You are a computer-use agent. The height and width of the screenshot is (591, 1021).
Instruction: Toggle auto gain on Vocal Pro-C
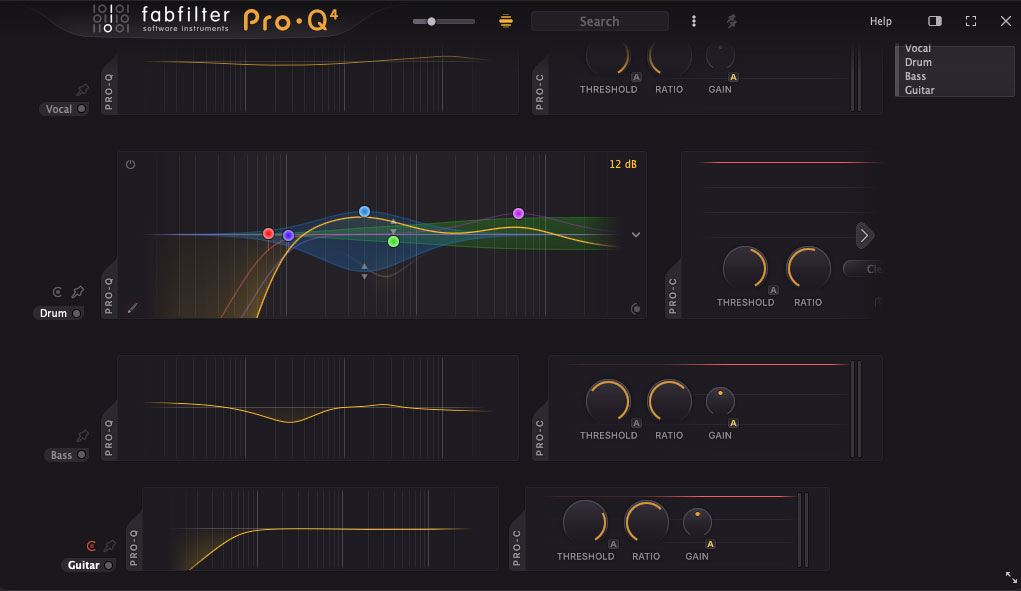pos(733,77)
